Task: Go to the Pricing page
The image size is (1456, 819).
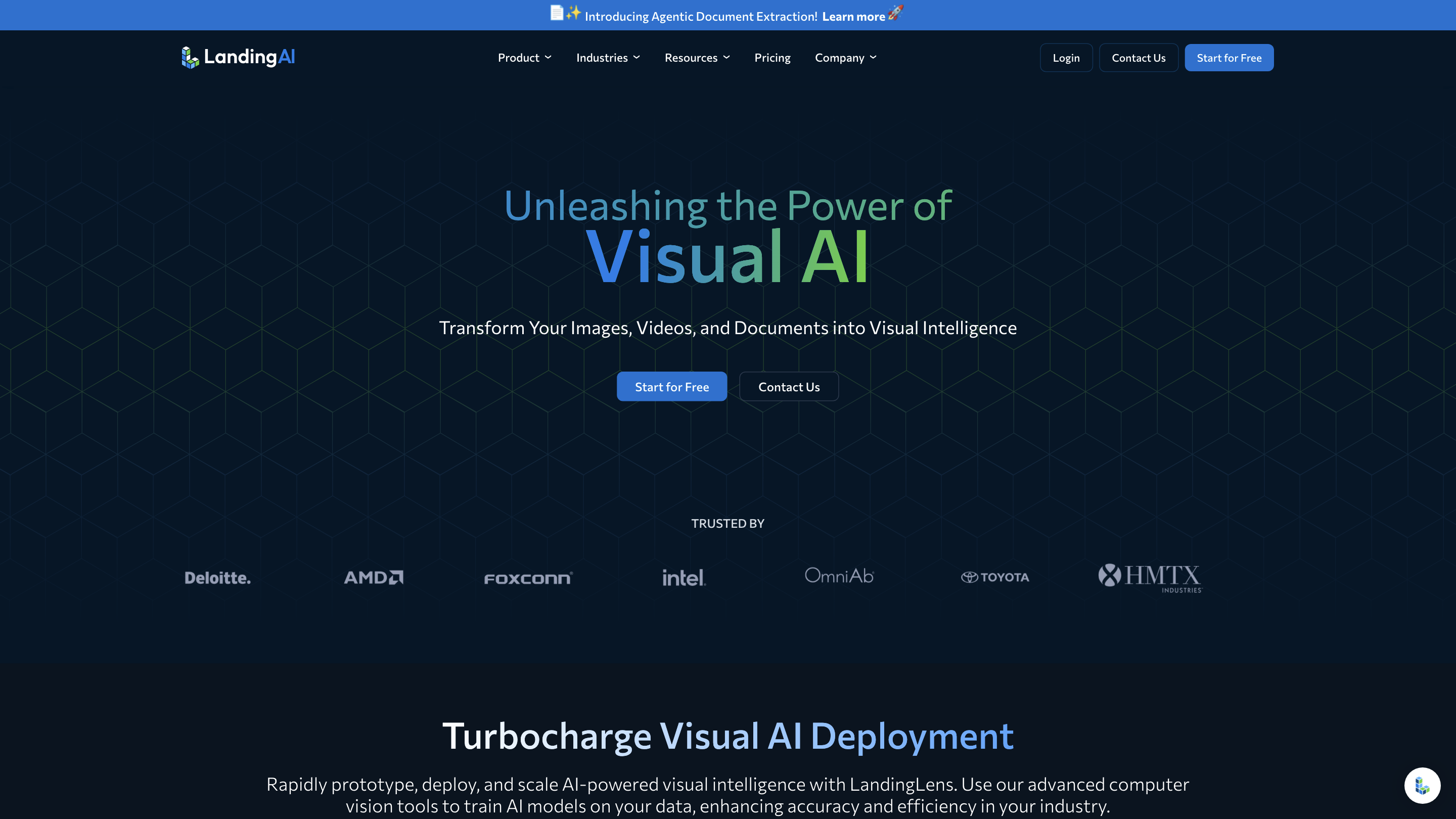Action: [772, 58]
